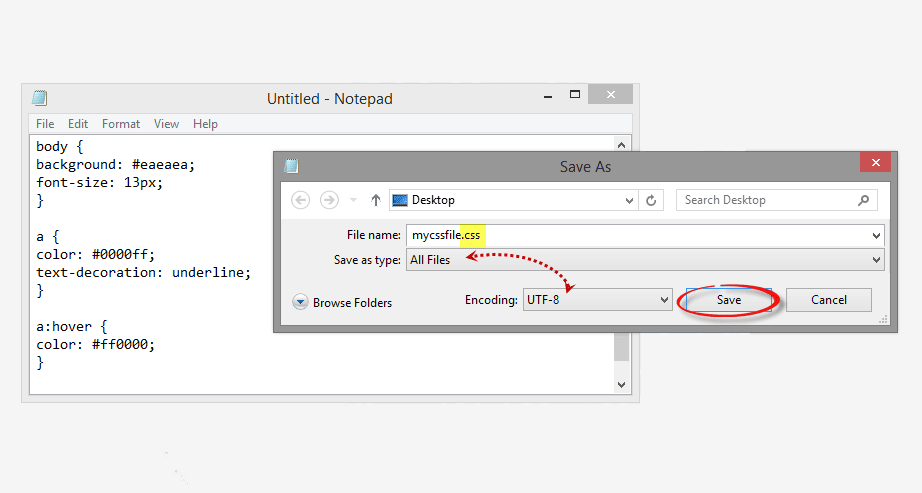Expand Browse Folders with round arrow button
The image size is (922, 493).
[300, 302]
